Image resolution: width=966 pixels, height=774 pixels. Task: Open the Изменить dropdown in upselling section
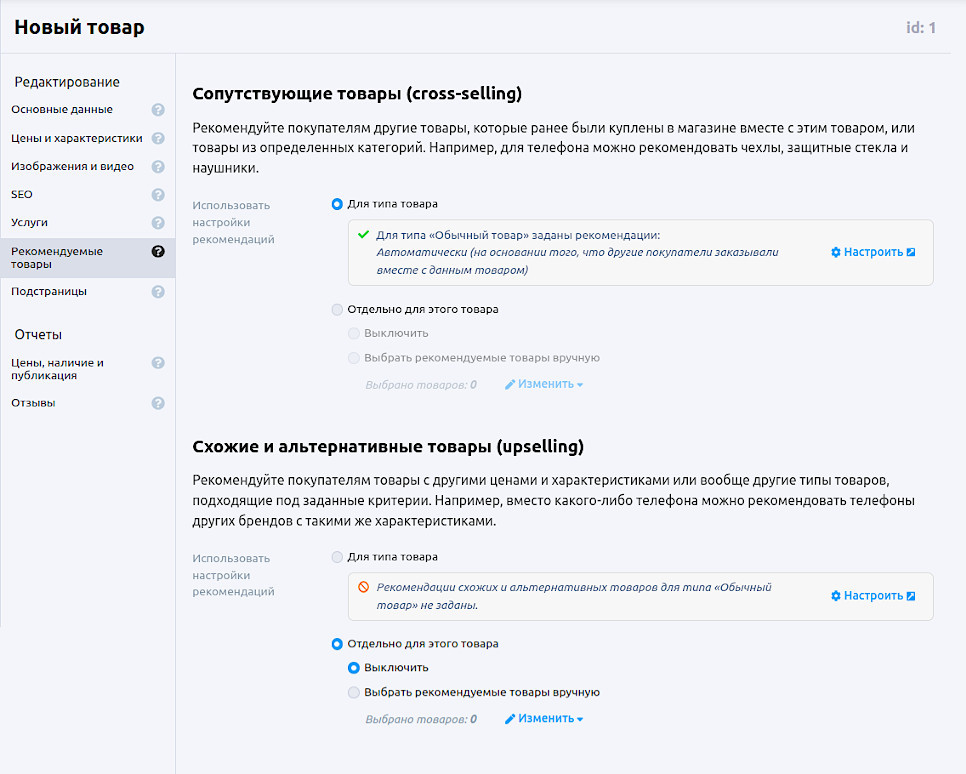(544, 718)
